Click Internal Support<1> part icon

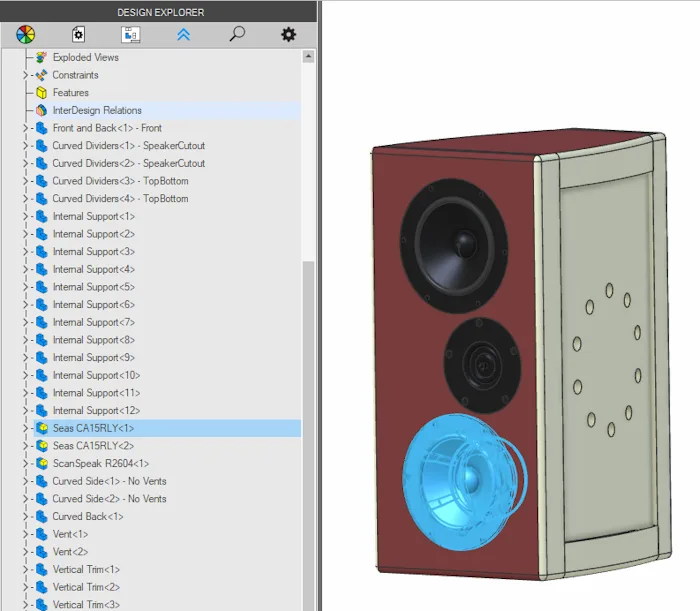[x=42, y=216]
